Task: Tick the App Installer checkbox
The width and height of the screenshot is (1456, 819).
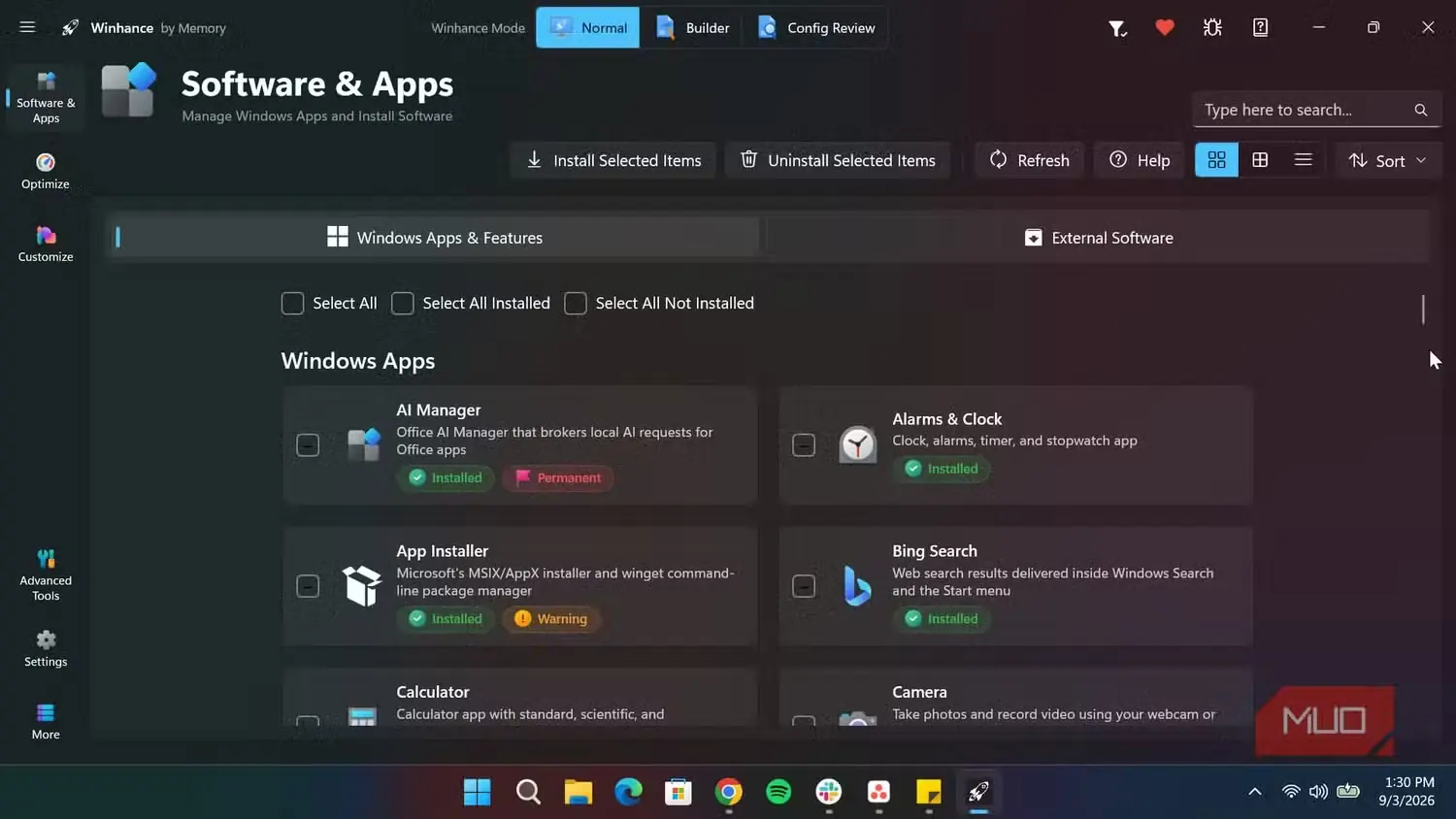Action: [308, 586]
